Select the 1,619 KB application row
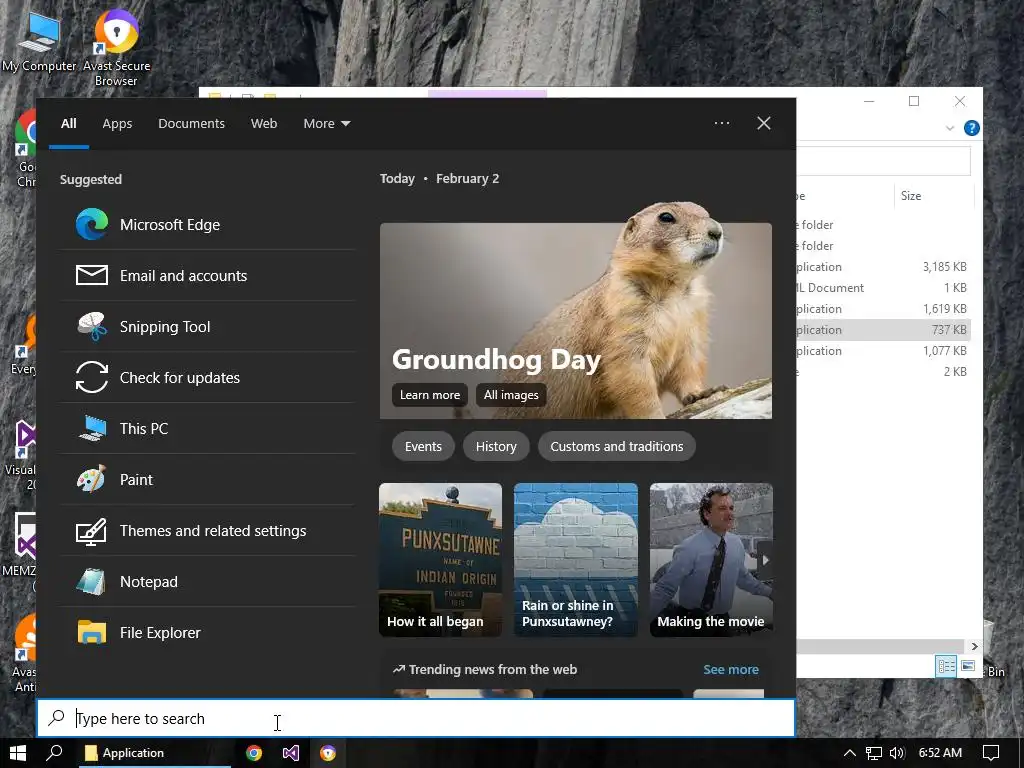The height and width of the screenshot is (768, 1024). 883,308
